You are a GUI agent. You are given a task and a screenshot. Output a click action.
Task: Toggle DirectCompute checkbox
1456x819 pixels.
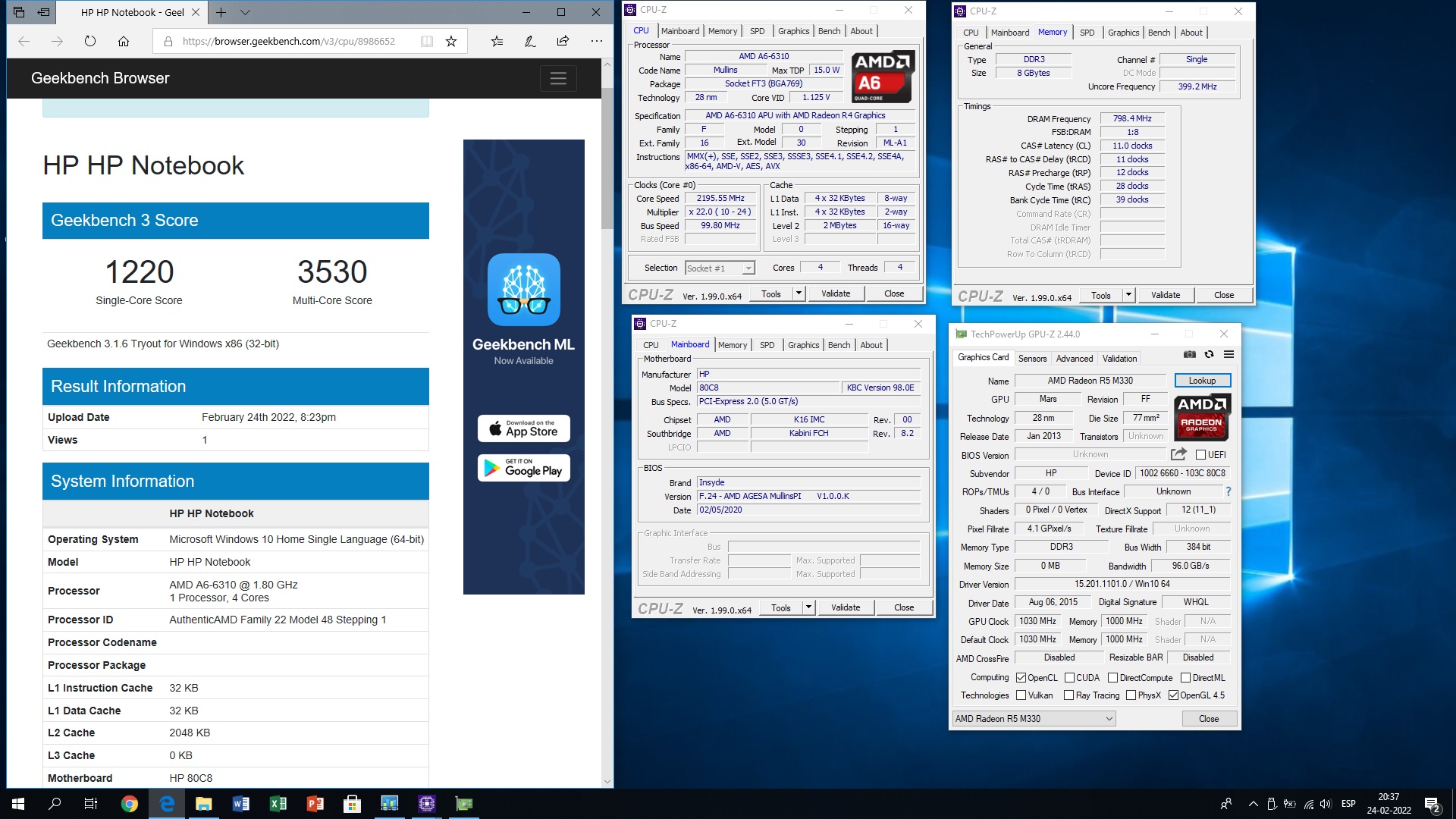coord(1112,678)
